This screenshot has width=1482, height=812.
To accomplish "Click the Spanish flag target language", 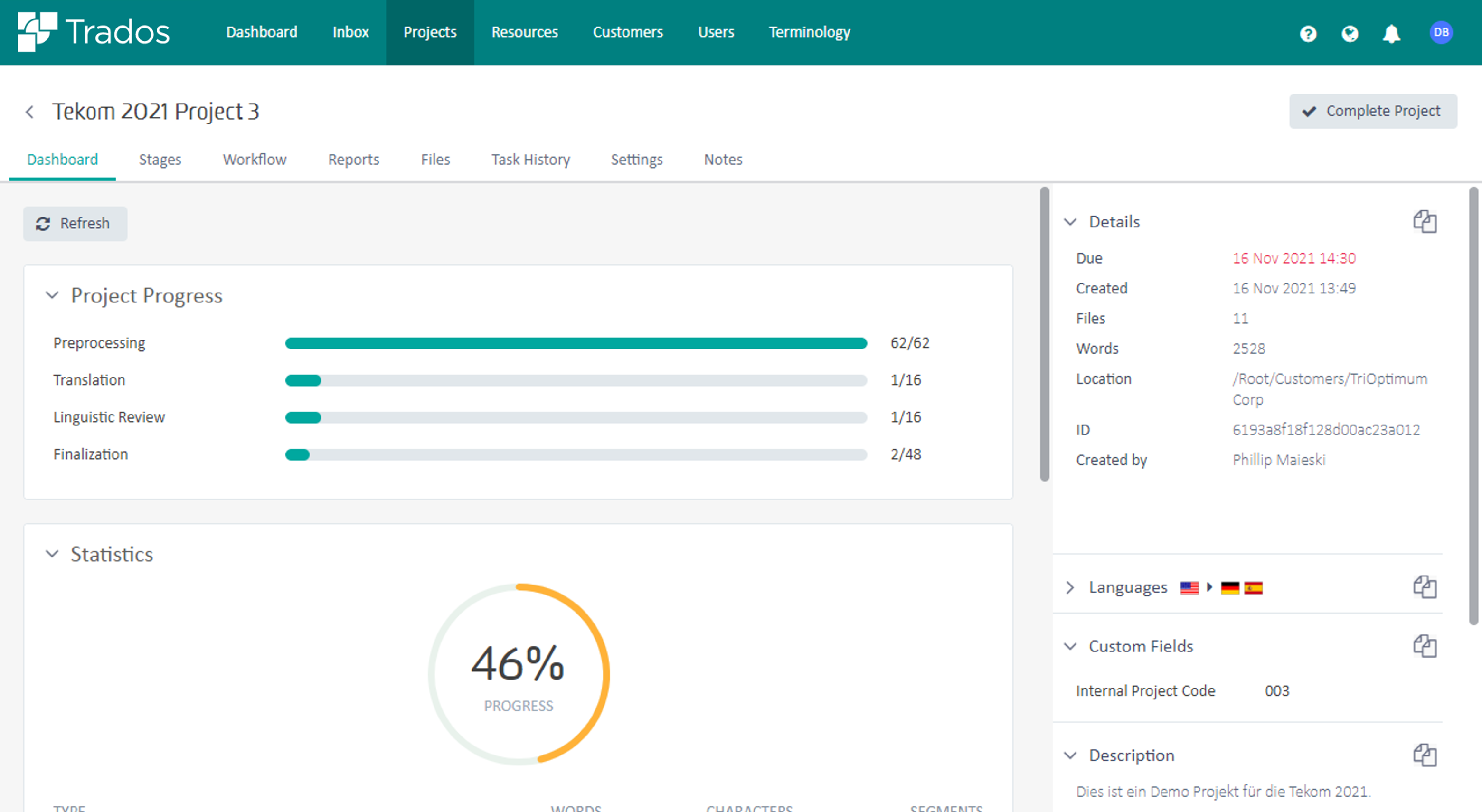I will coord(1253,587).
